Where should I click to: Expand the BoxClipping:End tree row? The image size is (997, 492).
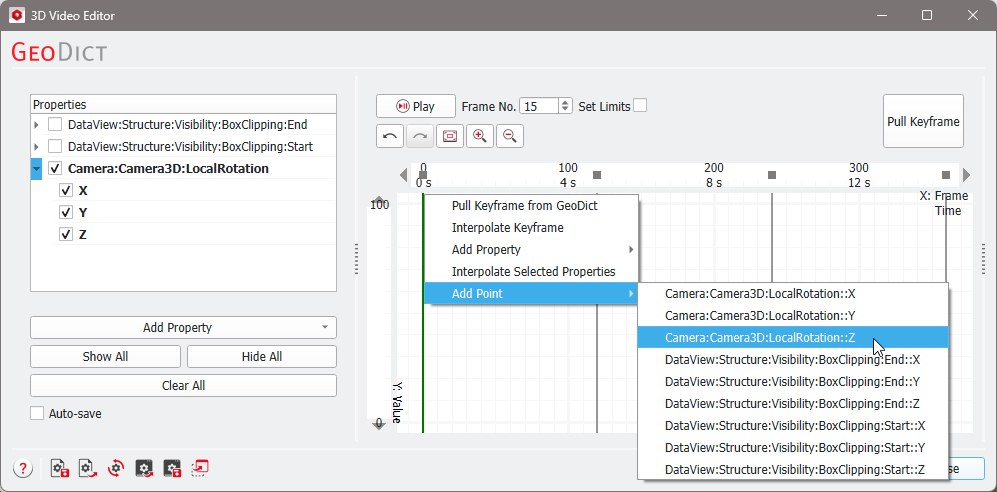click(36, 125)
